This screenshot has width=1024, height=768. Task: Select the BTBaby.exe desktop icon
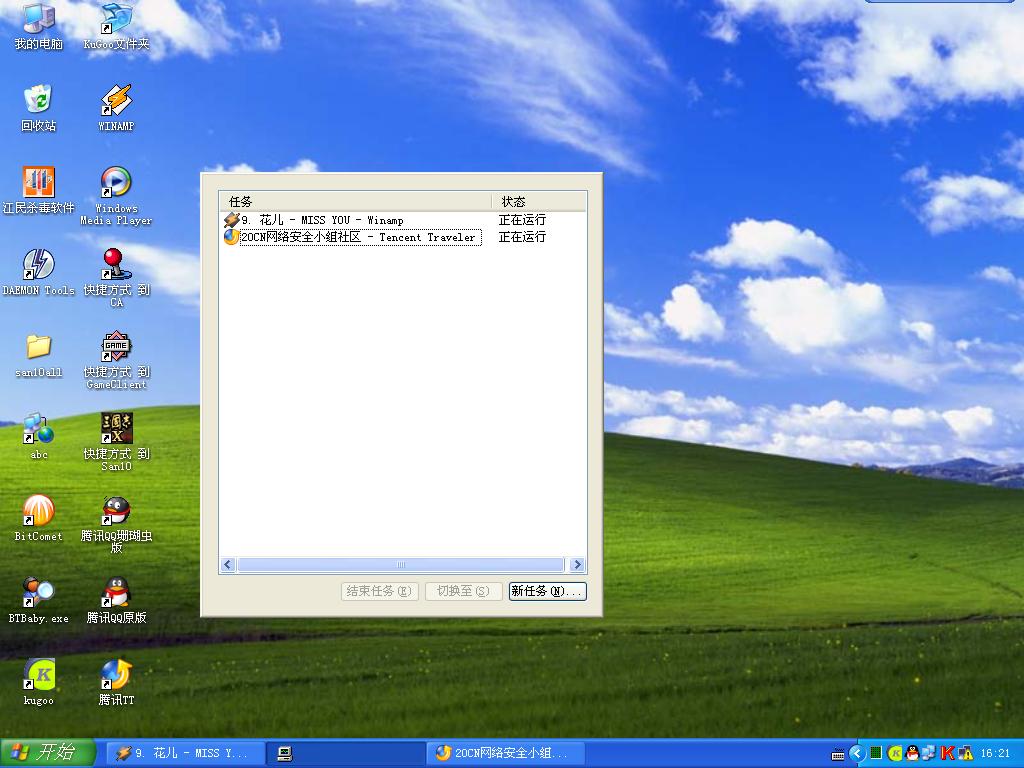[39, 601]
